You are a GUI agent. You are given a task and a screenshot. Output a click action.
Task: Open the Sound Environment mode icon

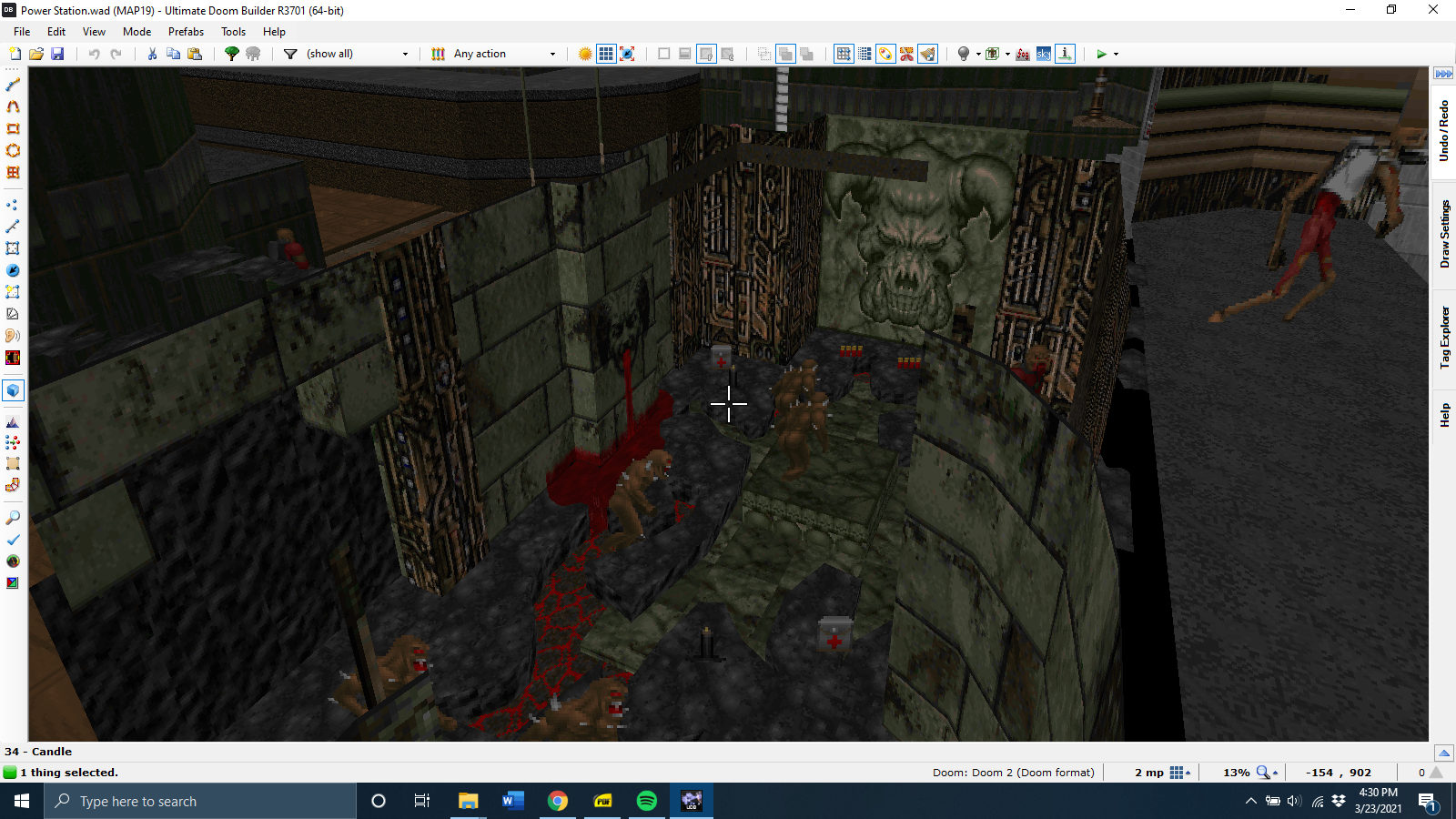[13, 358]
